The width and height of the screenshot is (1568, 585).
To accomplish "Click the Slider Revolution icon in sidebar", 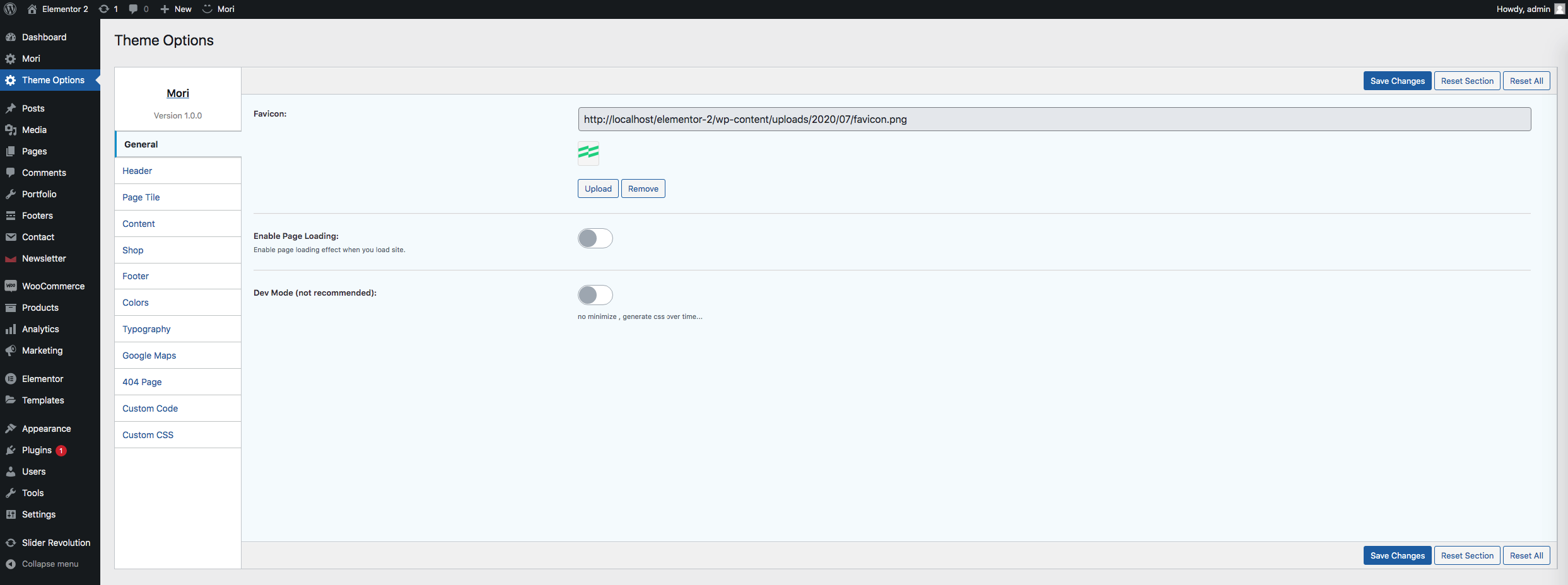I will coord(11,543).
